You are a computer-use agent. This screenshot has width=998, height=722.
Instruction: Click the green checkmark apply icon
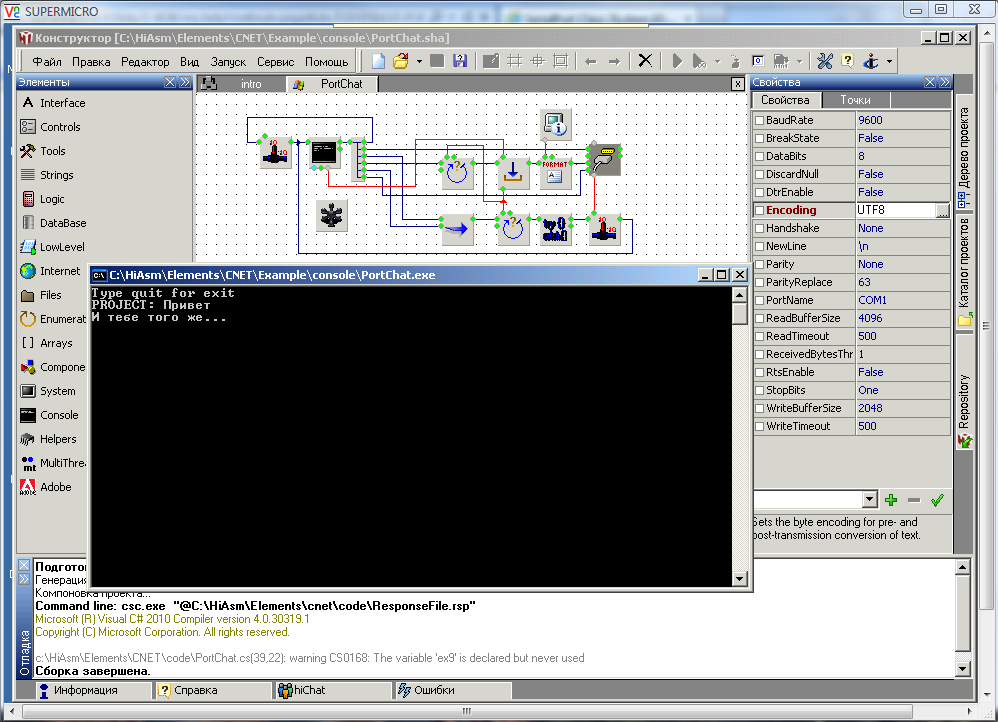pyautogui.click(x=937, y=500)
